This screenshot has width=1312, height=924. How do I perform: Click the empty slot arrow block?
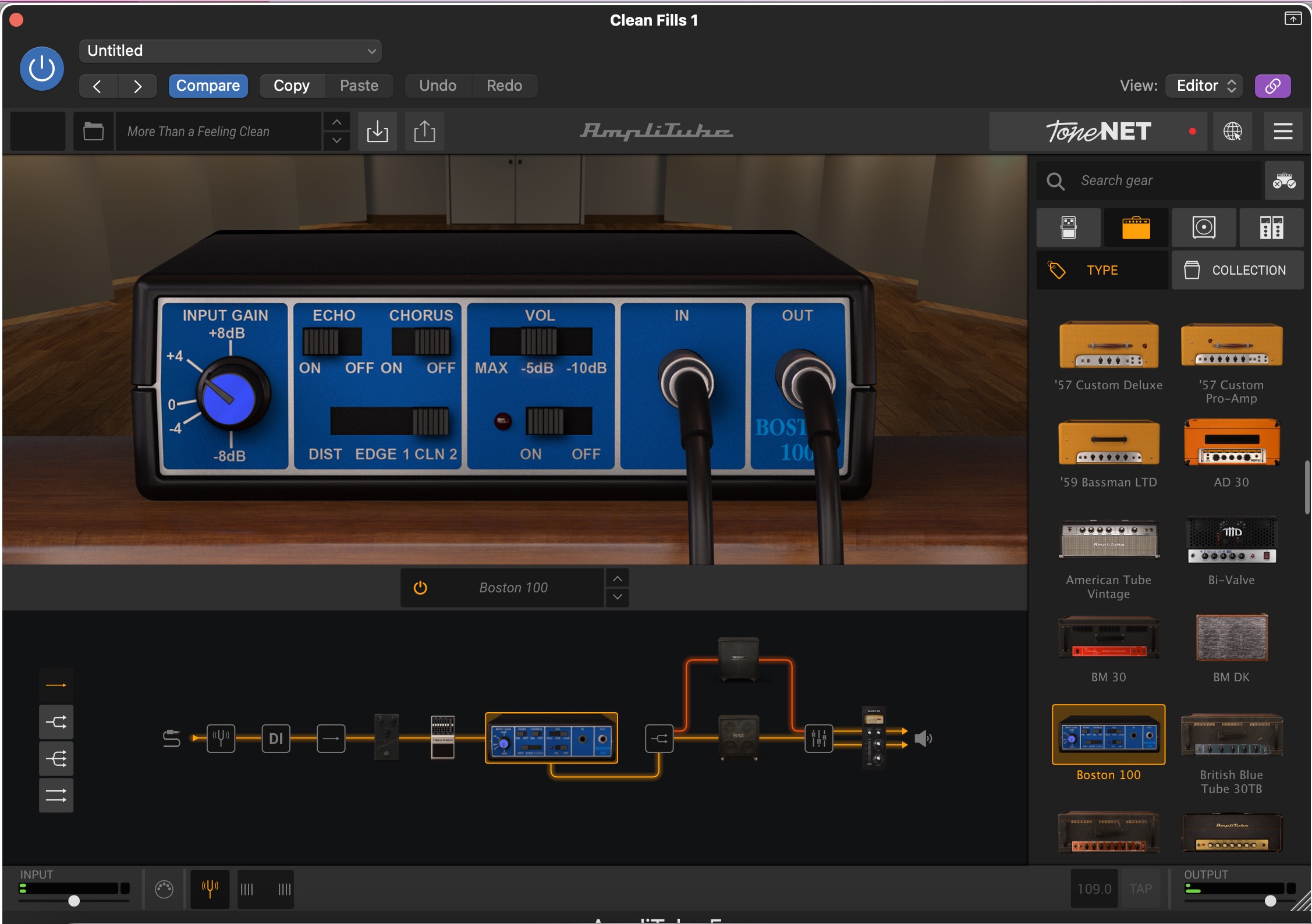pyautogui.click(x=331, y=738)
